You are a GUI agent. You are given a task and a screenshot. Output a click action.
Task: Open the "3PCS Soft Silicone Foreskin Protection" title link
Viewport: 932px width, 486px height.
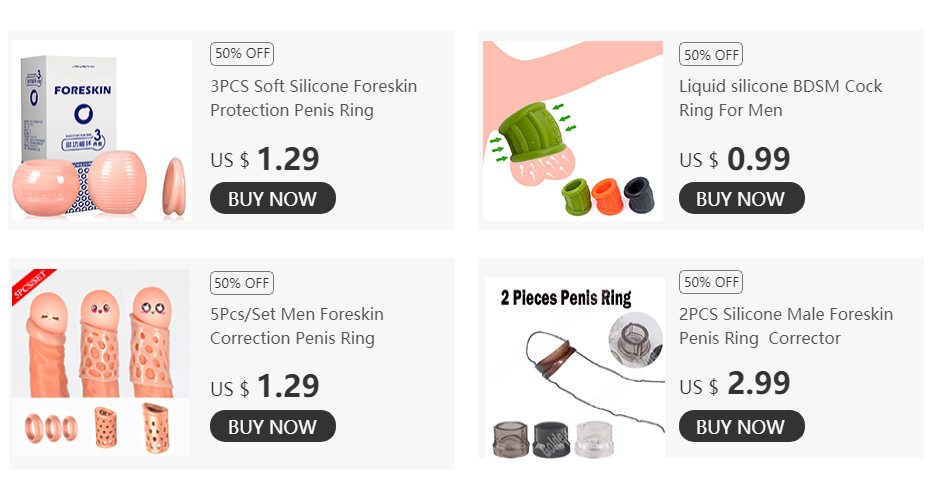(x=313, y=98)
